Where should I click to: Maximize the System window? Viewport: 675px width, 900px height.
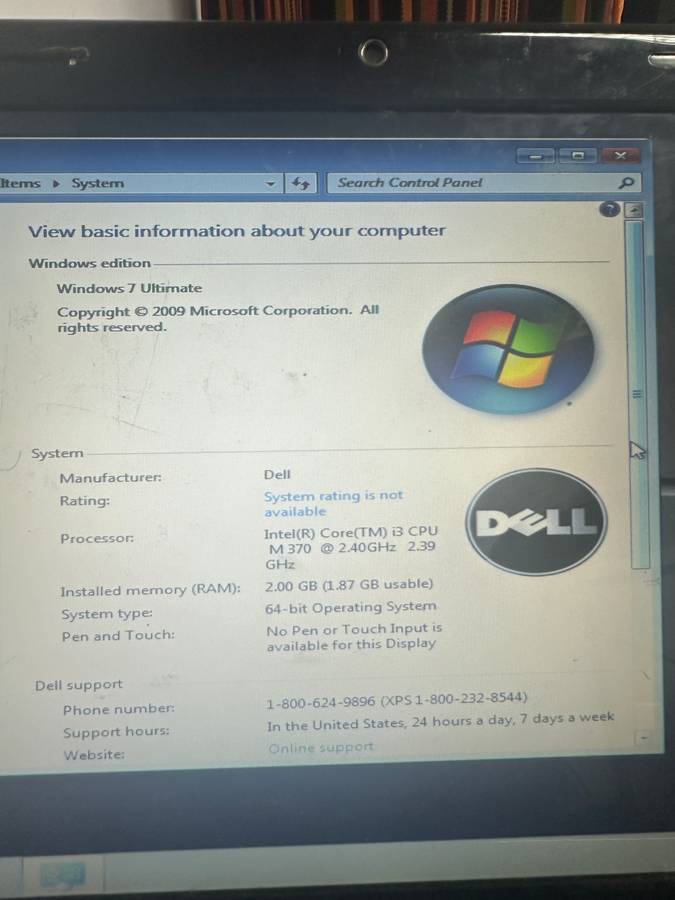[x=578, y=156]
